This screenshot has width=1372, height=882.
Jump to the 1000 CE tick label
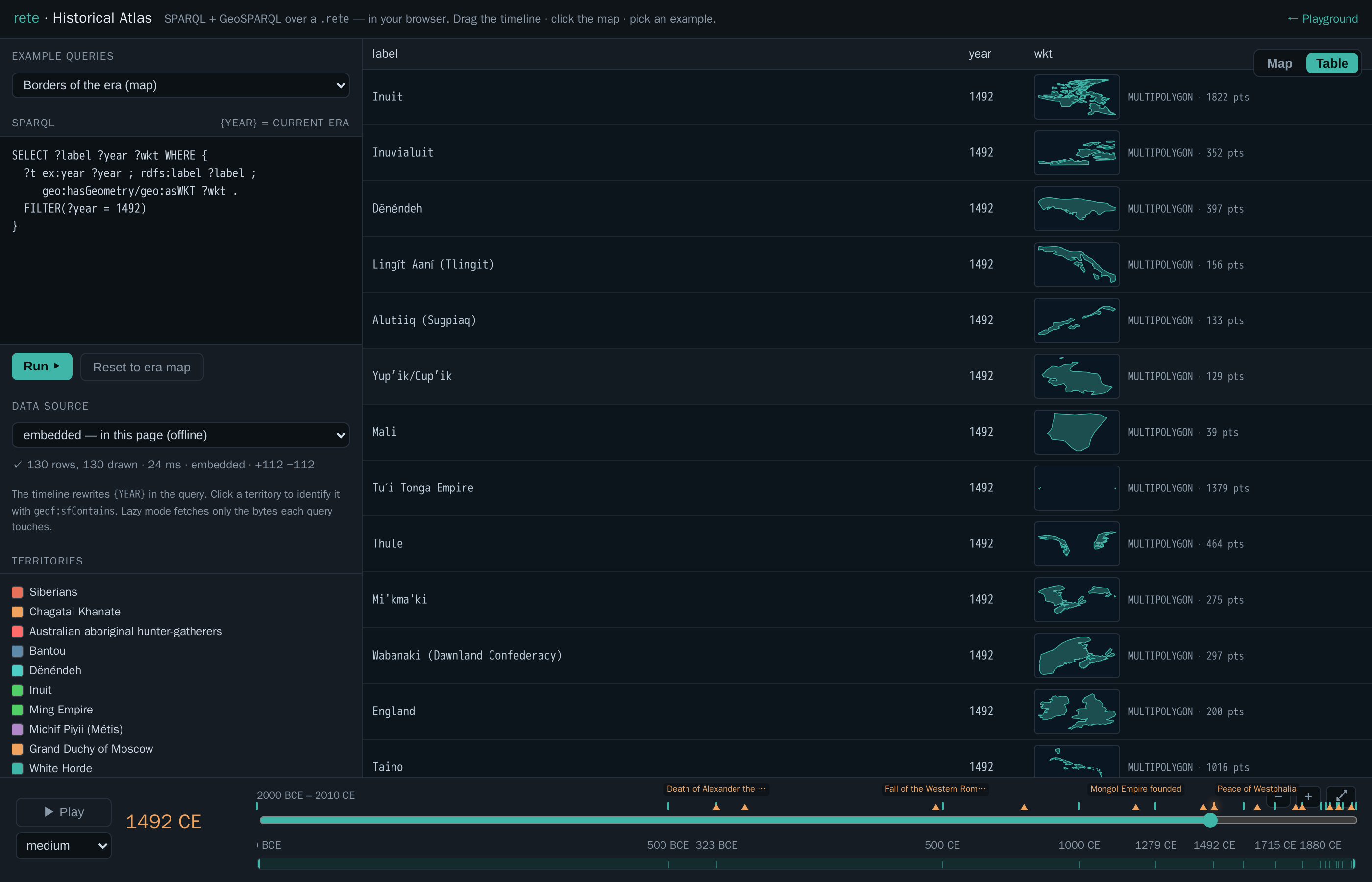click(1079, 845)
